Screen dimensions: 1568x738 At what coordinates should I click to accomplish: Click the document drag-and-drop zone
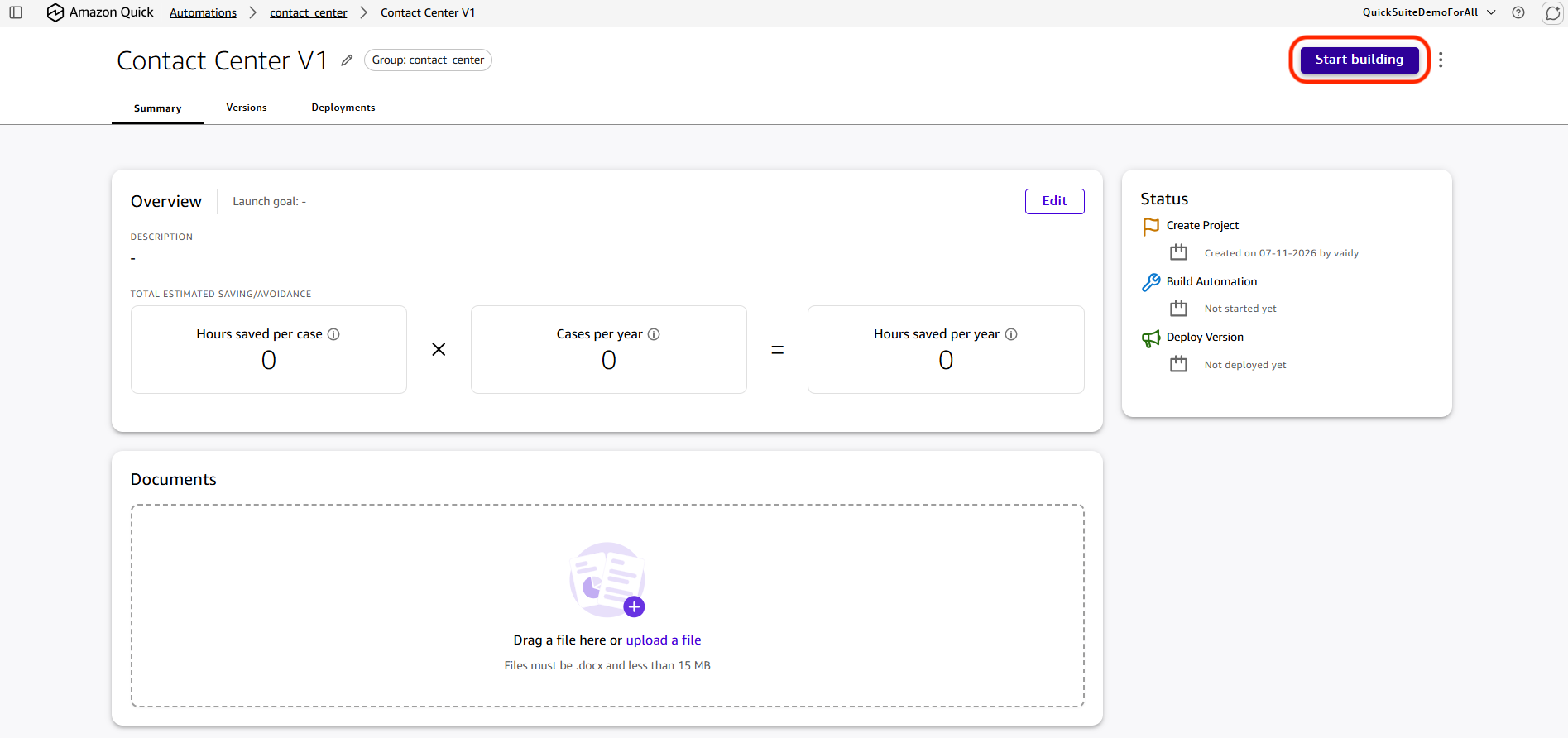(607, 606)
